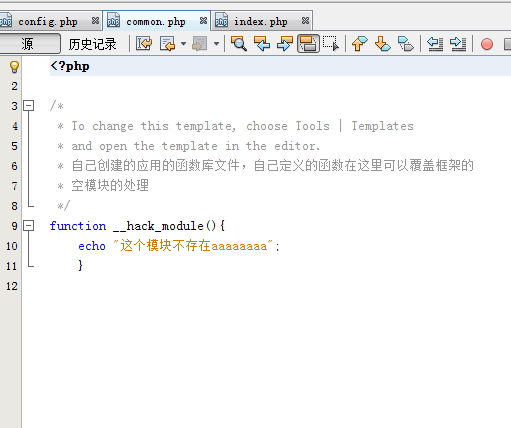Screen dimensions: 511x428
Task: Toggle Rectangular Selection icon
Action: click(x=331, y=44)
